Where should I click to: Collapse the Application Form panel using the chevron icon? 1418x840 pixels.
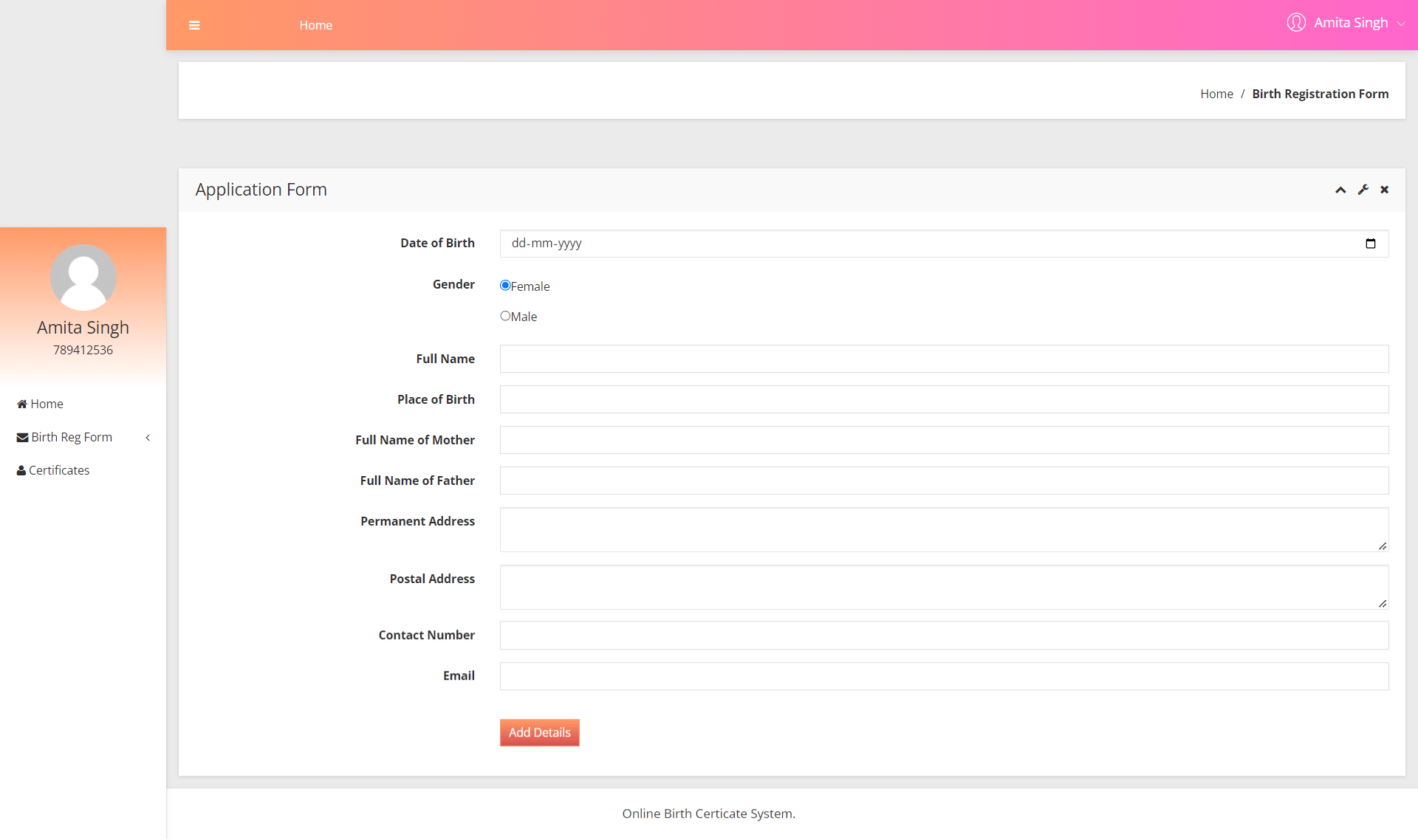coord(1340,190)
